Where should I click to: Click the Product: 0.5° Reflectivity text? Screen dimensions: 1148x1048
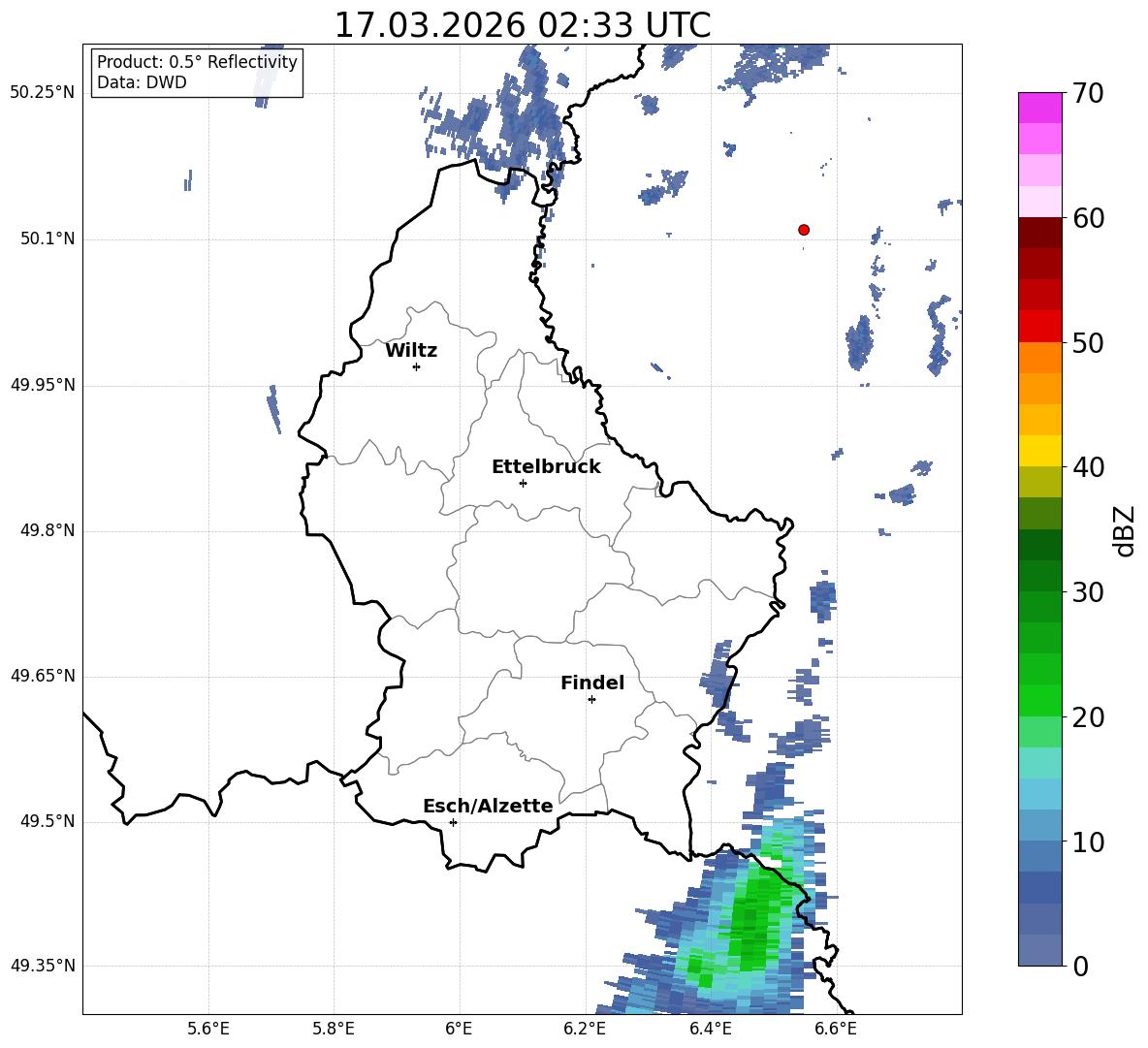click(x=197, y=61)
